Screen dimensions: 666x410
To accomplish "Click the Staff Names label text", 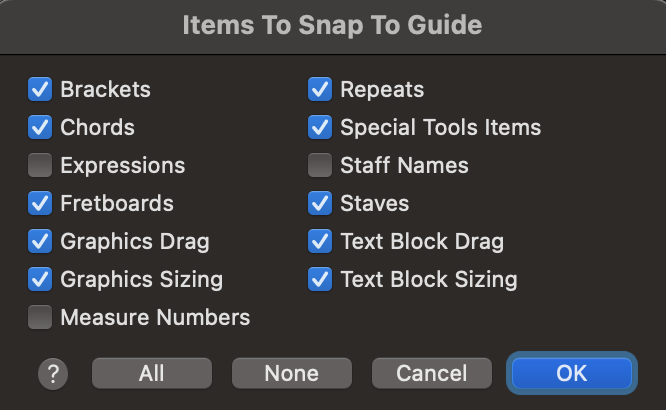I will click(404, 166).
